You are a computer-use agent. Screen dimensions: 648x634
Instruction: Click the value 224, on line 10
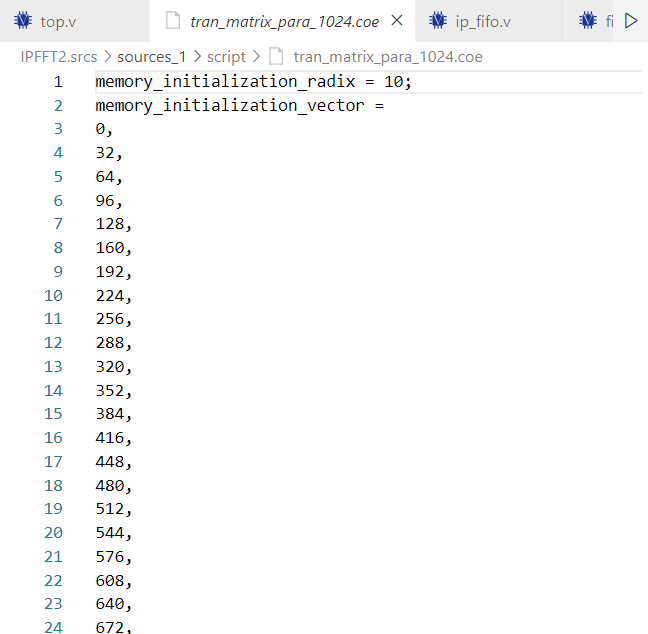114,296
